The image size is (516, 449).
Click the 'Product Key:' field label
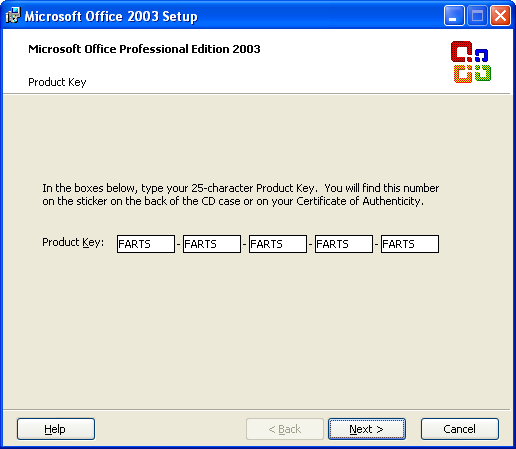click(x=73, y=242)
